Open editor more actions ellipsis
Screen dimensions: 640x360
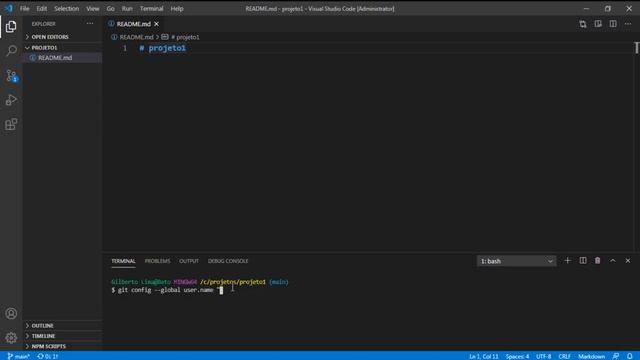tap(628, 24)
